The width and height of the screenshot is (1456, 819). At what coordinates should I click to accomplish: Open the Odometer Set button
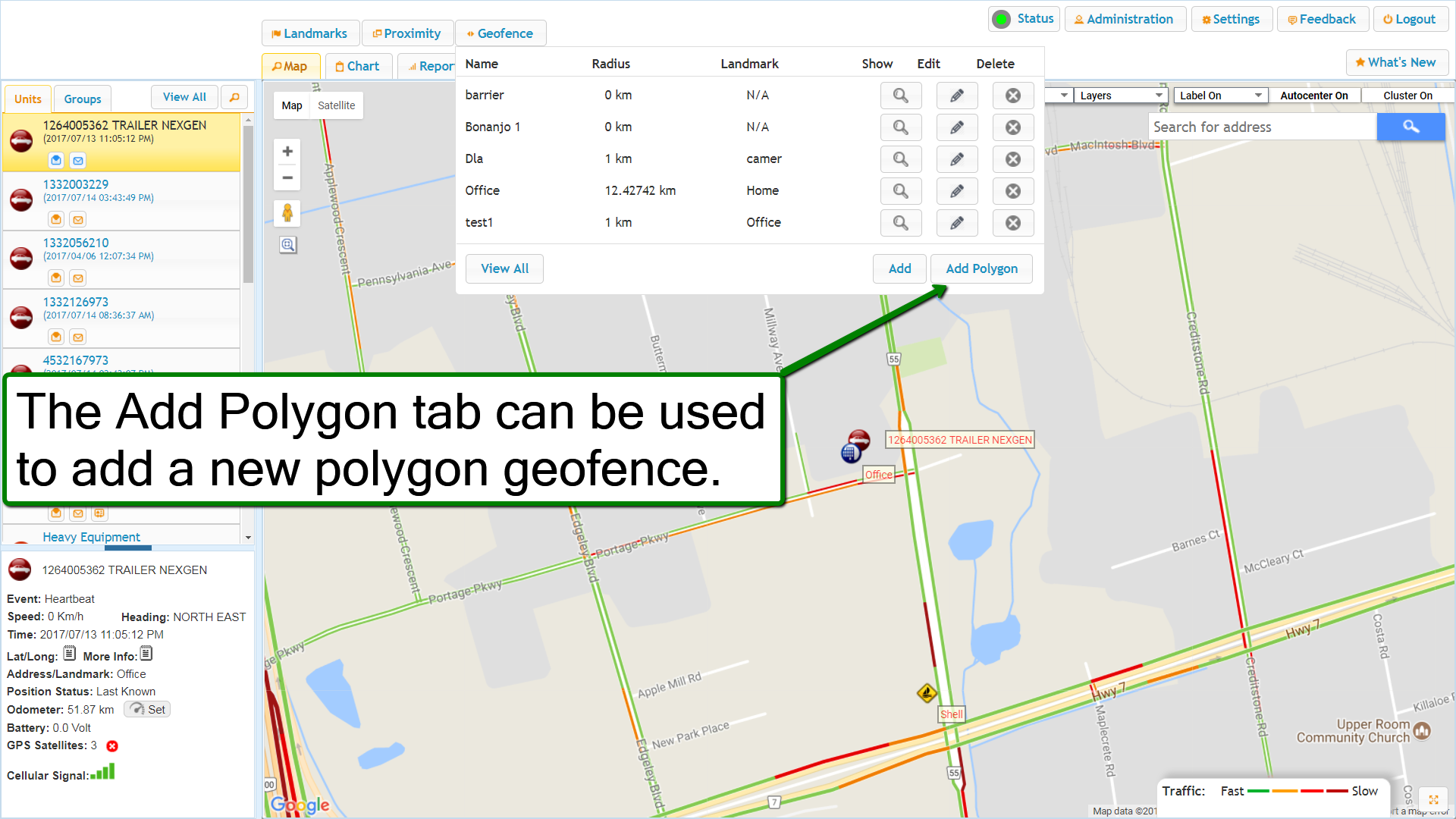coord(148,710)
